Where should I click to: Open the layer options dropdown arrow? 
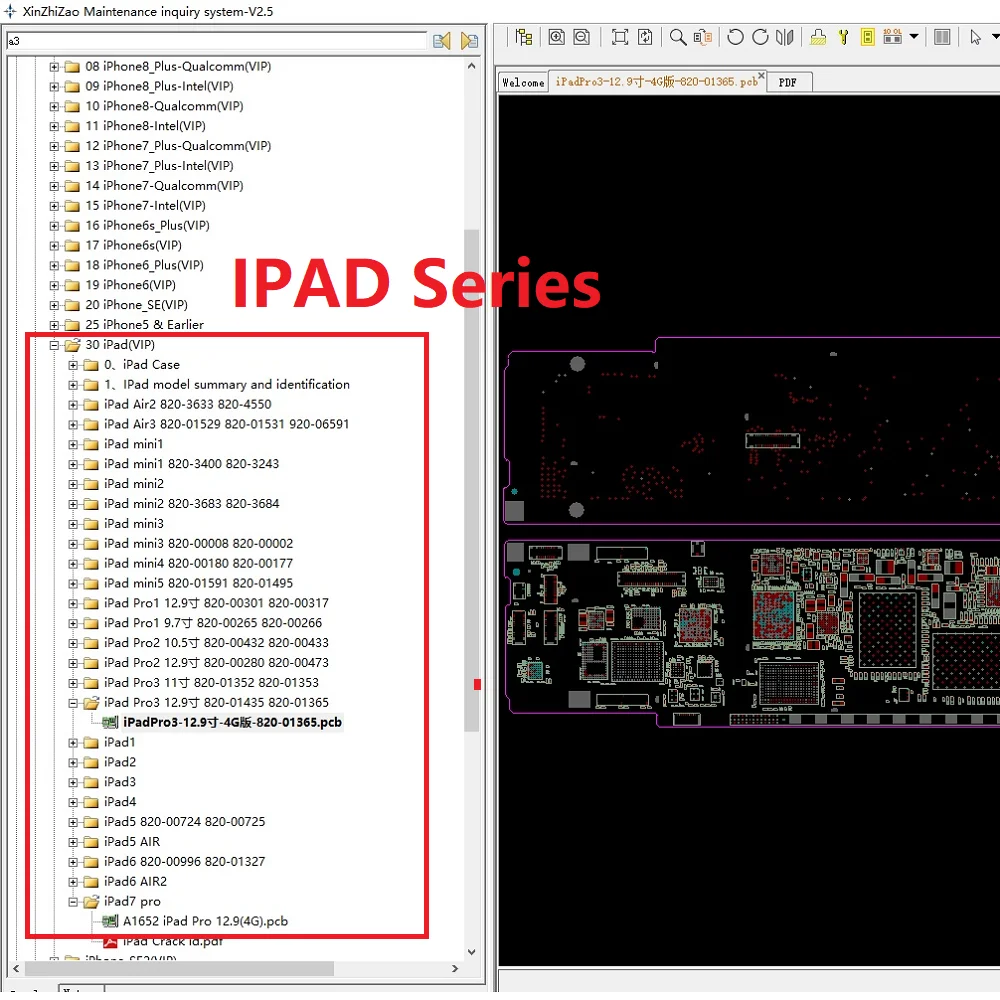click(x=913, y=37)
